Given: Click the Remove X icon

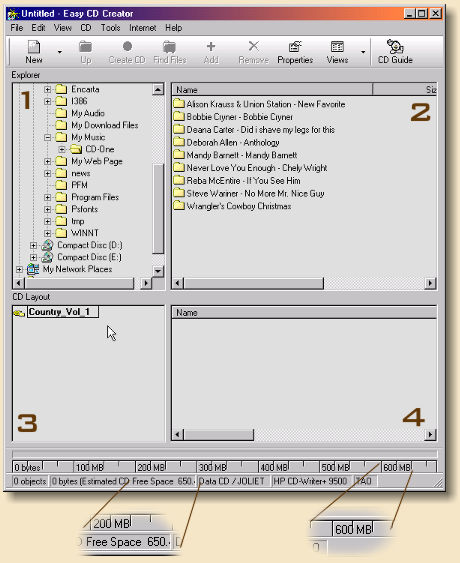Looking at the screenshot, I should (x=254, y=52).
